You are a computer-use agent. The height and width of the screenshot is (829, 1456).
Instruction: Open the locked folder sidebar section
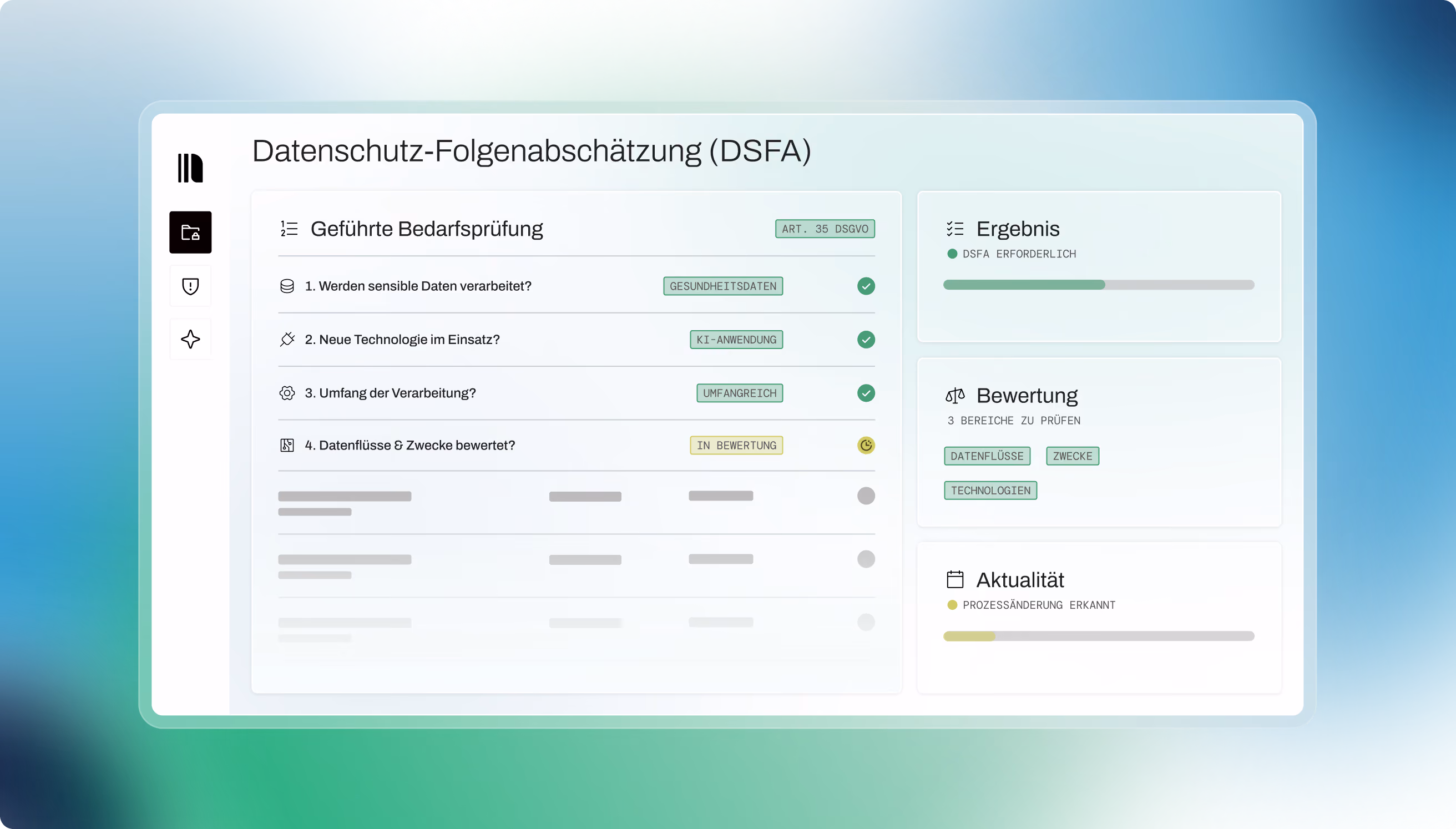190,232
